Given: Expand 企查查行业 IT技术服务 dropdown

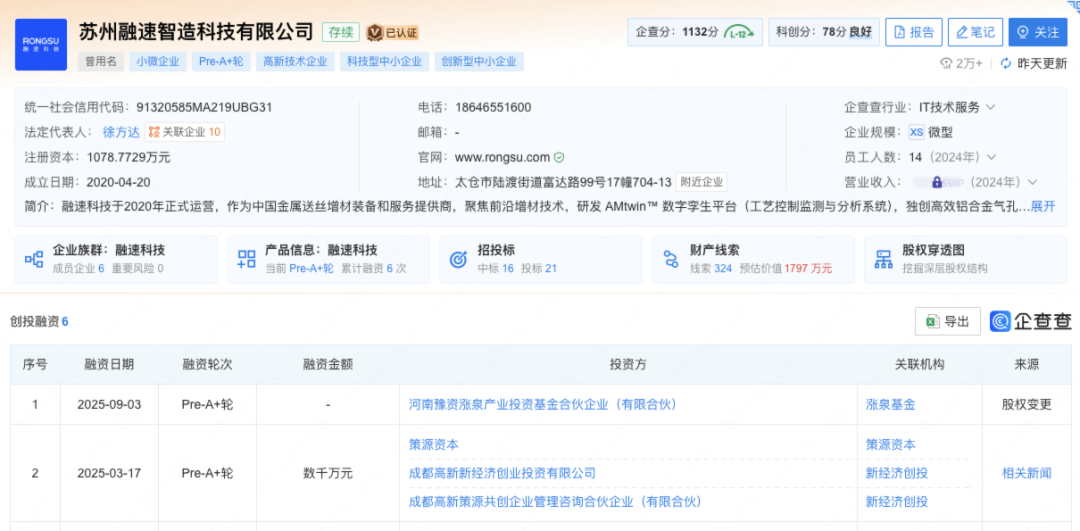Looking at the screenshot, I should (x=990, y=107).
